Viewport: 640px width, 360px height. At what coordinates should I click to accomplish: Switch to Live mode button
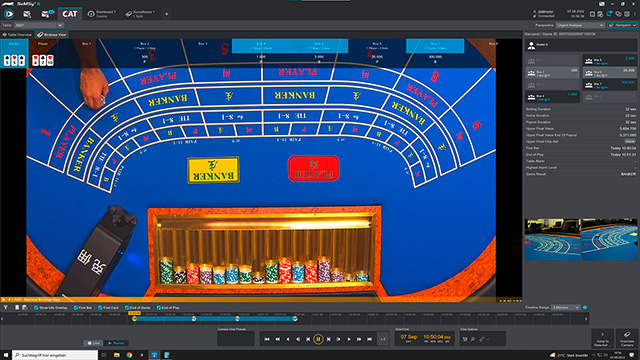93,343
